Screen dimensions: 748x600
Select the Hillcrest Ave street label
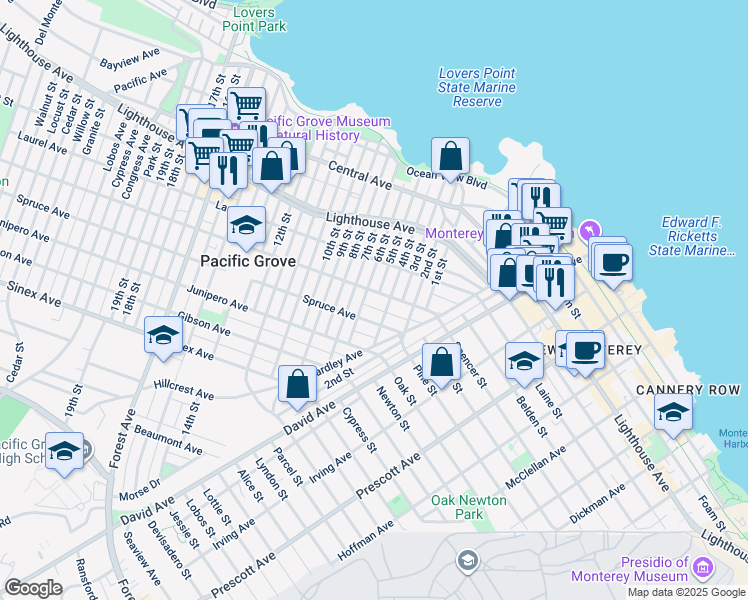coord(184,390)
